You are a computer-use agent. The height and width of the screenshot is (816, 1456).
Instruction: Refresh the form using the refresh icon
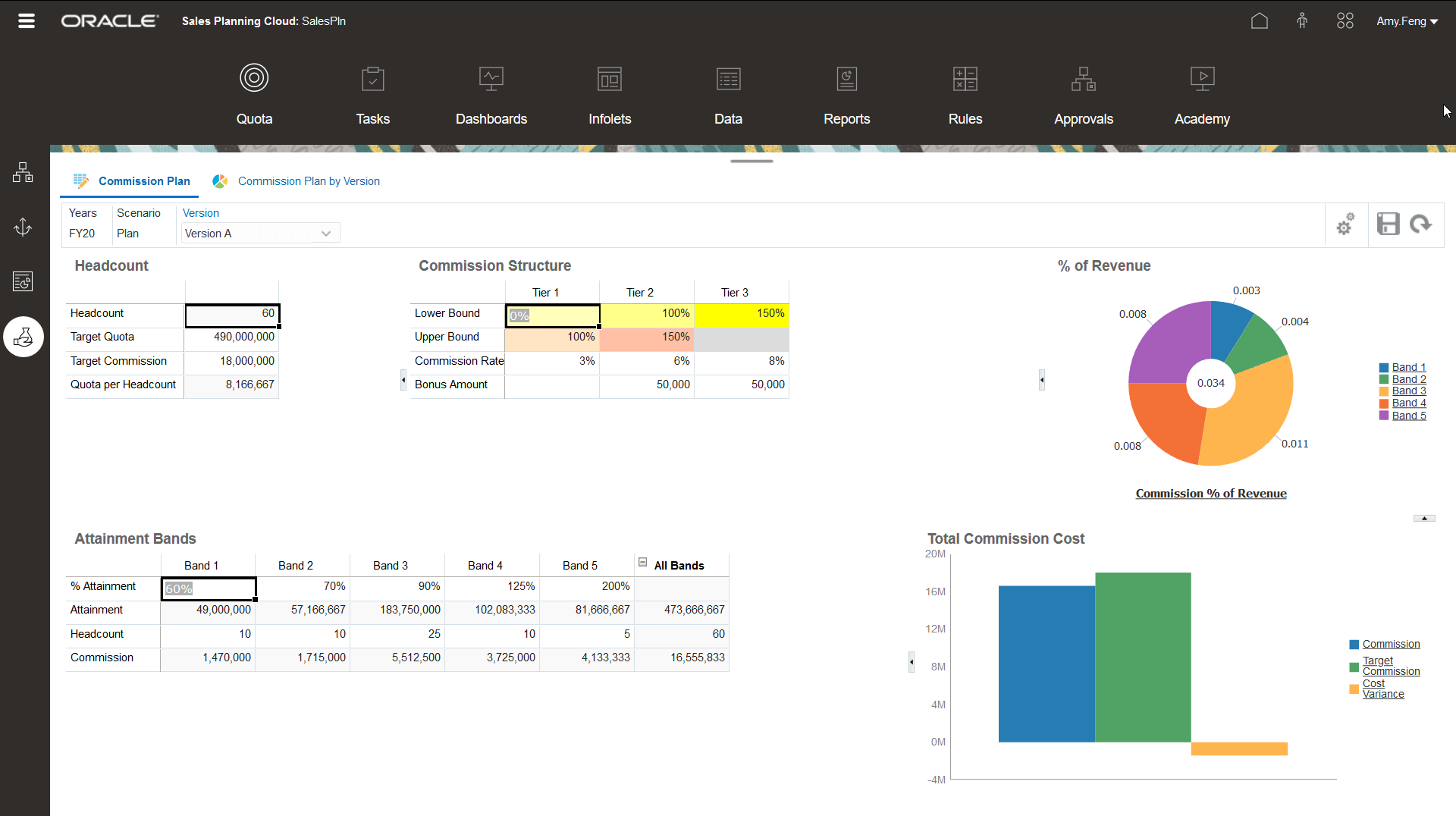1420,224
